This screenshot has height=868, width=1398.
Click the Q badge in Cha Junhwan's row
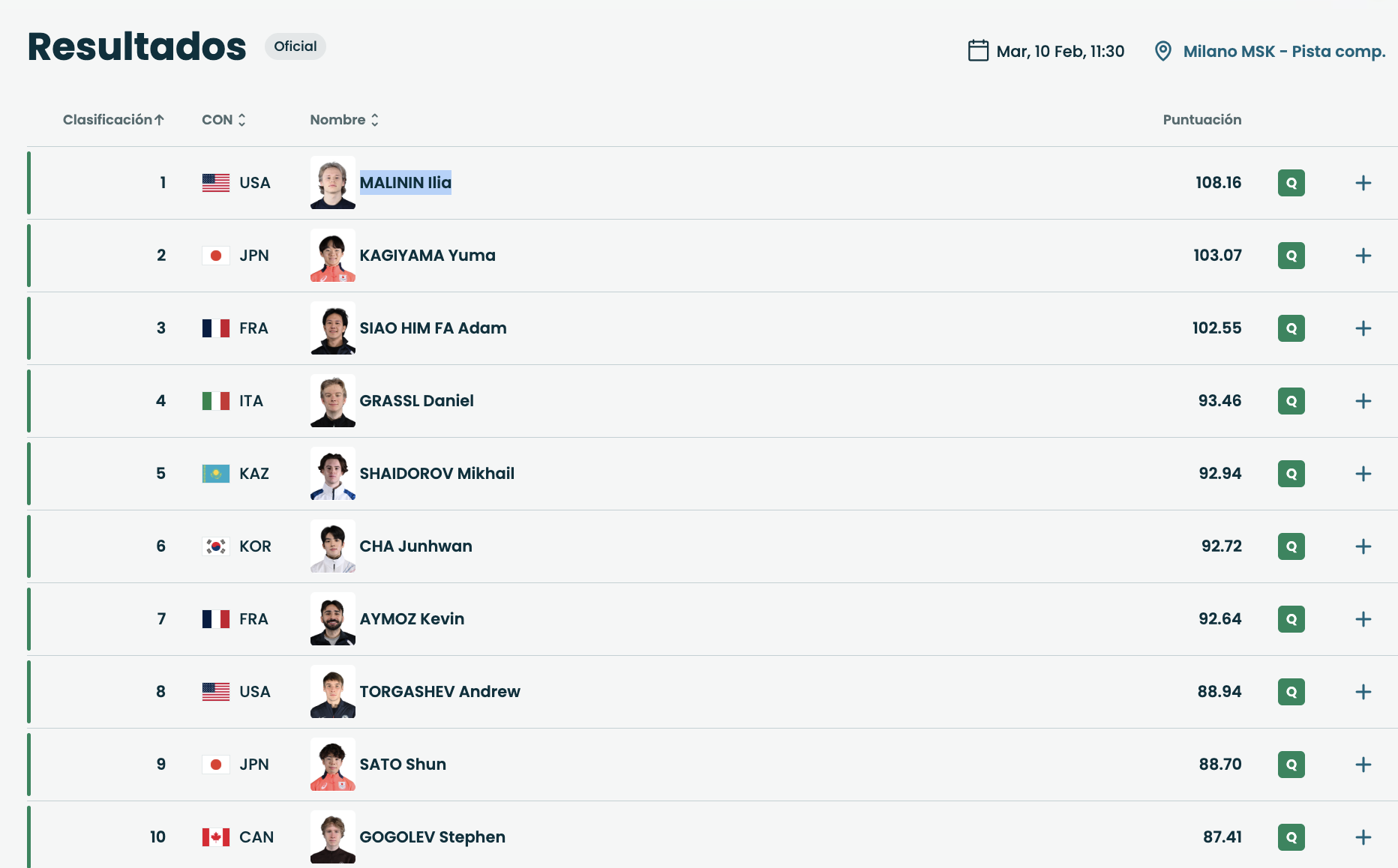click(1291, 546)
